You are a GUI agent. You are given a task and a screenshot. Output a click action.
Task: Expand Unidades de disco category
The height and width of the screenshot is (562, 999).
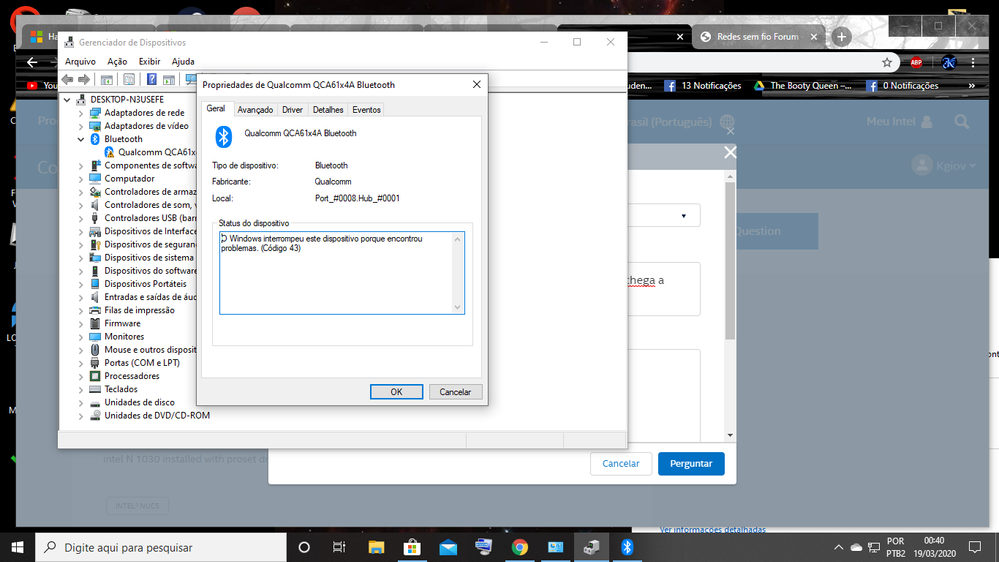[x=81, y=403]
